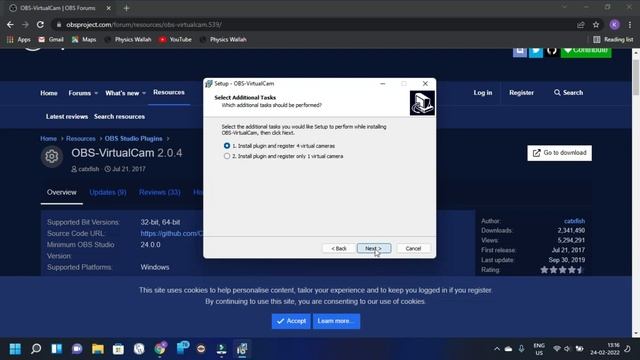Click the browser forward arrow
Screen dimensions: 640x360
click(25, 24)
